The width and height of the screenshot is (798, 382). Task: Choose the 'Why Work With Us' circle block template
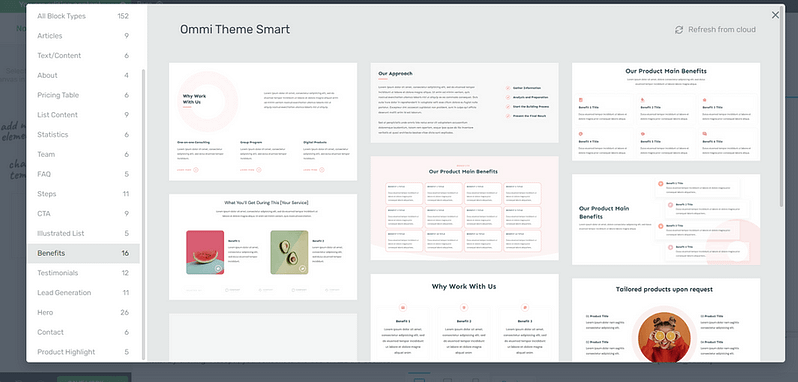[263, 122]
